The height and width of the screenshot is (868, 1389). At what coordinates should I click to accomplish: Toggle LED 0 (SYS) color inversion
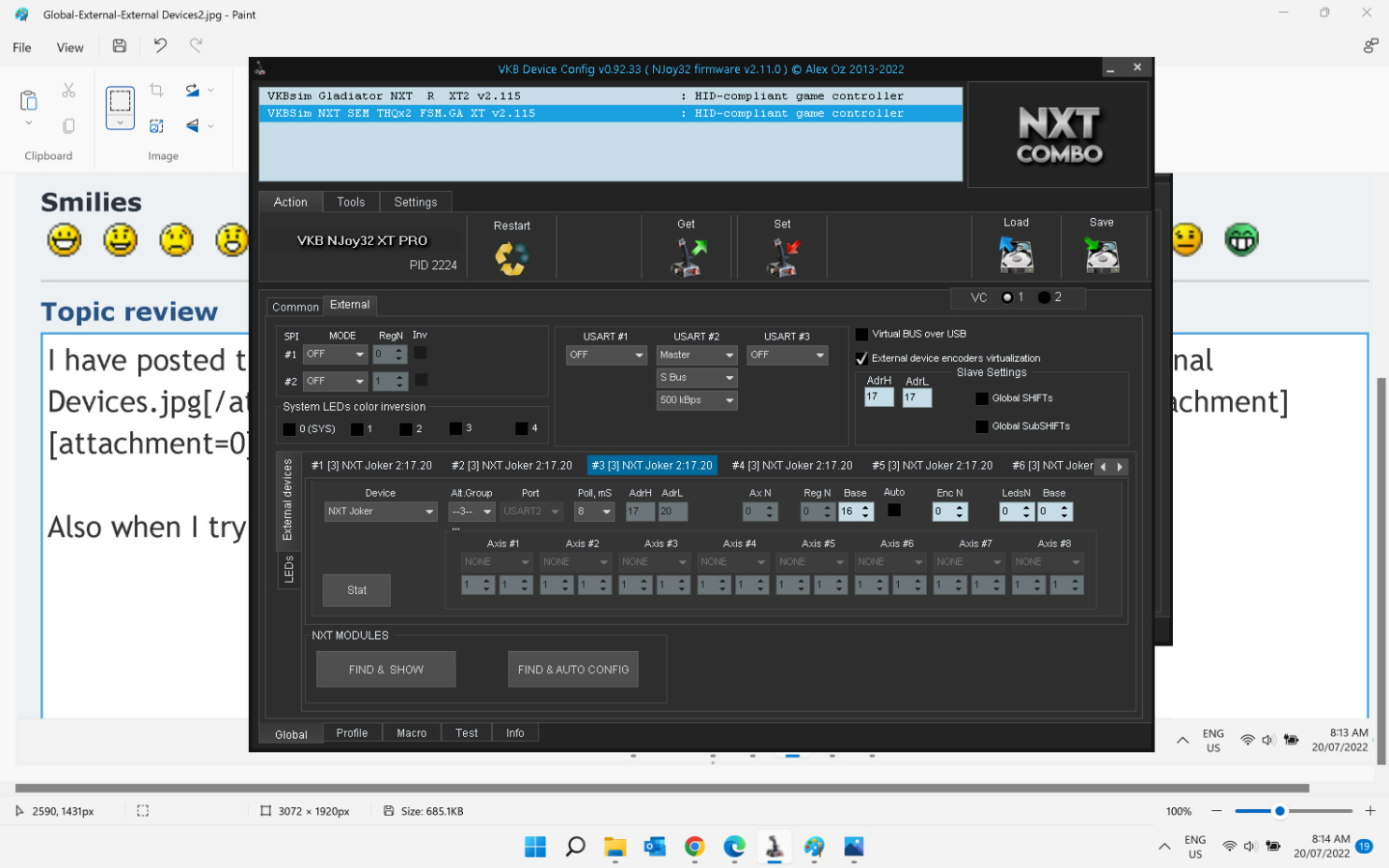[289, 429]
